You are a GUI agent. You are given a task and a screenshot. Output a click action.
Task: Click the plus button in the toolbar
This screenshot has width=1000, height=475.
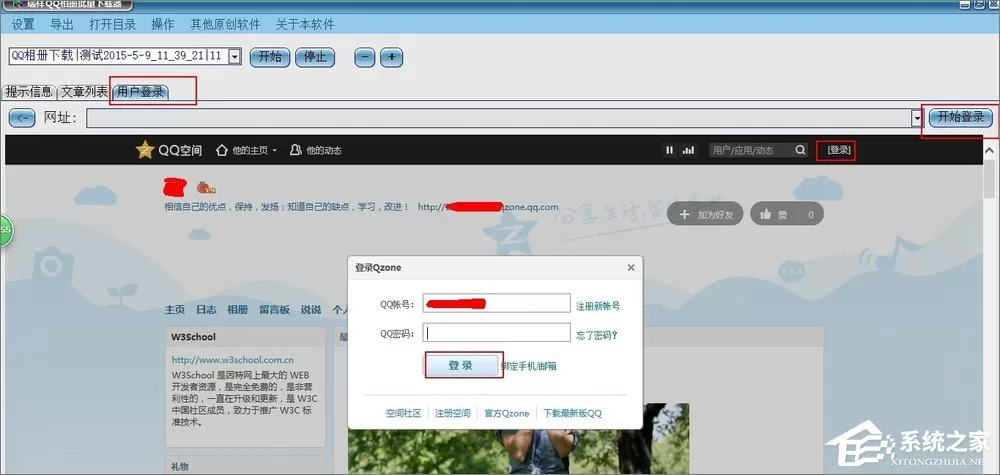(392, 57)
